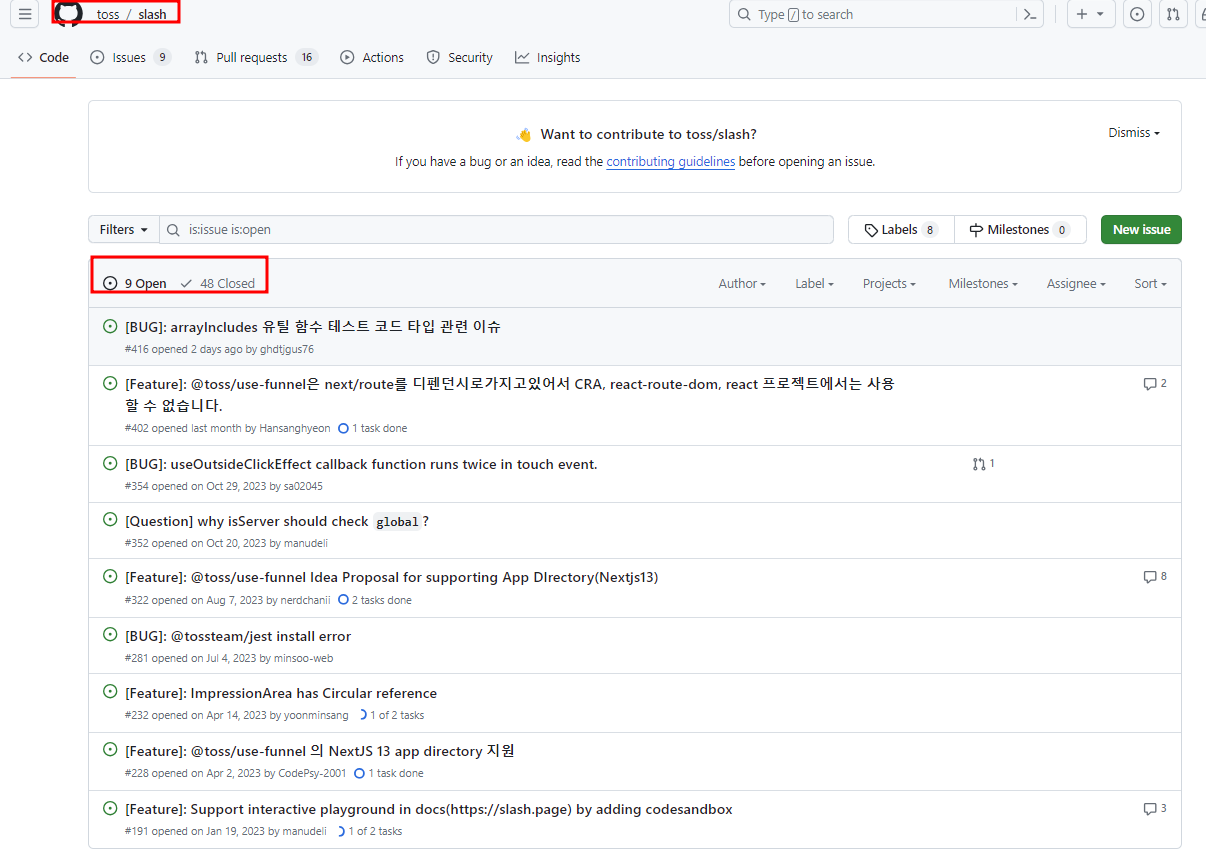Open the hamburger navigation menu
Screen dimensions: 1206x862
pos(26,14)
